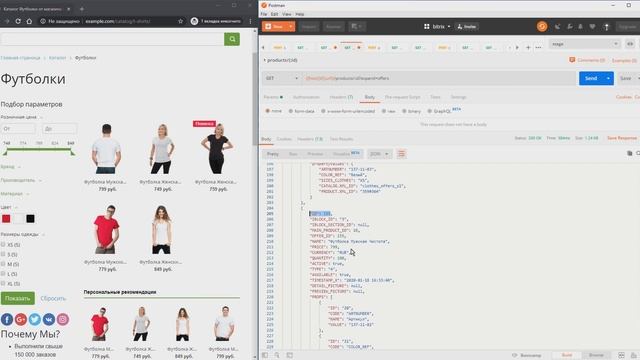
Task: Open the Send button dropdown arrow
Action: [608, 78]
